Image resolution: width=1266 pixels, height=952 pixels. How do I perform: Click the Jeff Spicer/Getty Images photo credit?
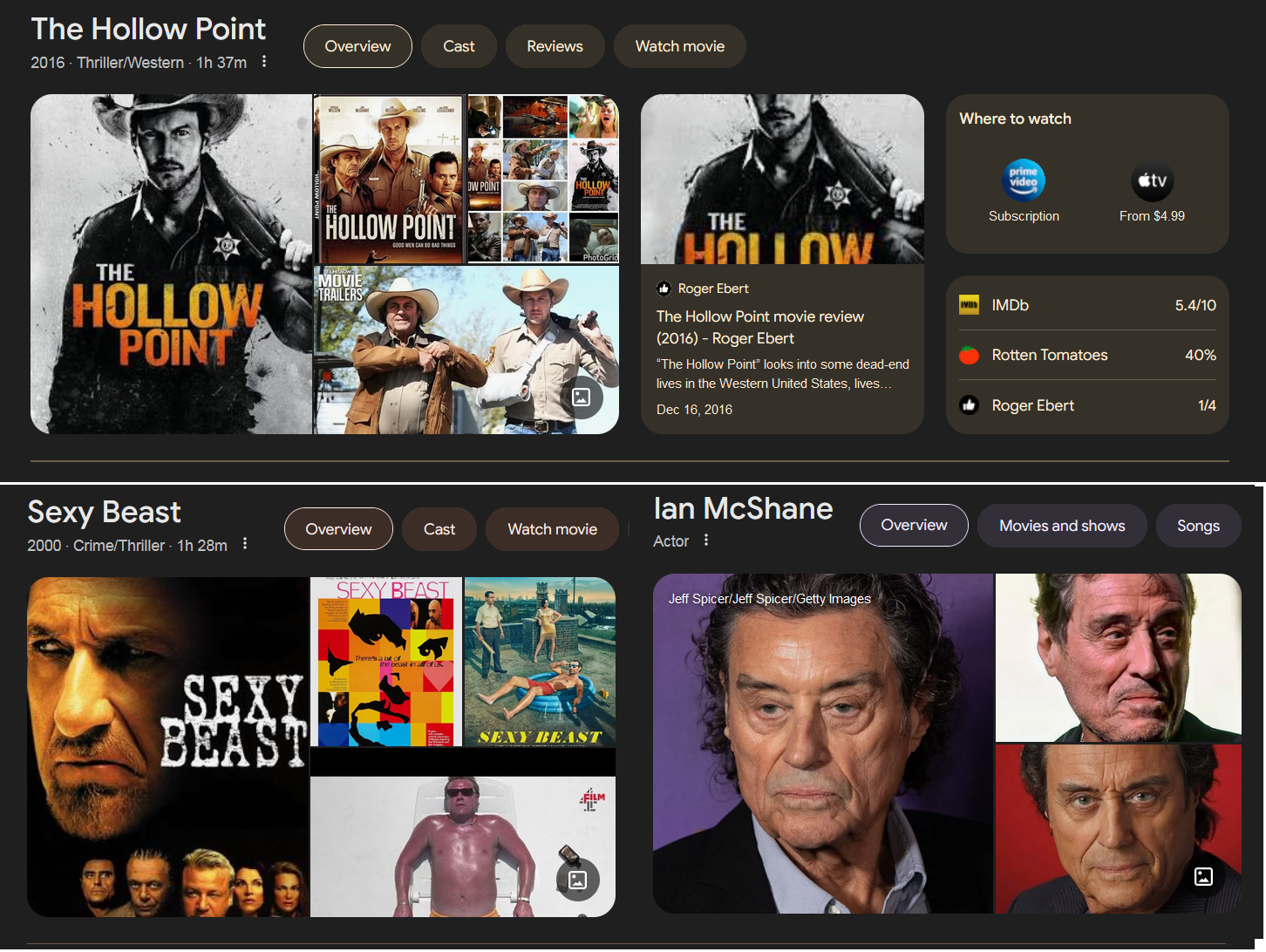tap(770, 599)
